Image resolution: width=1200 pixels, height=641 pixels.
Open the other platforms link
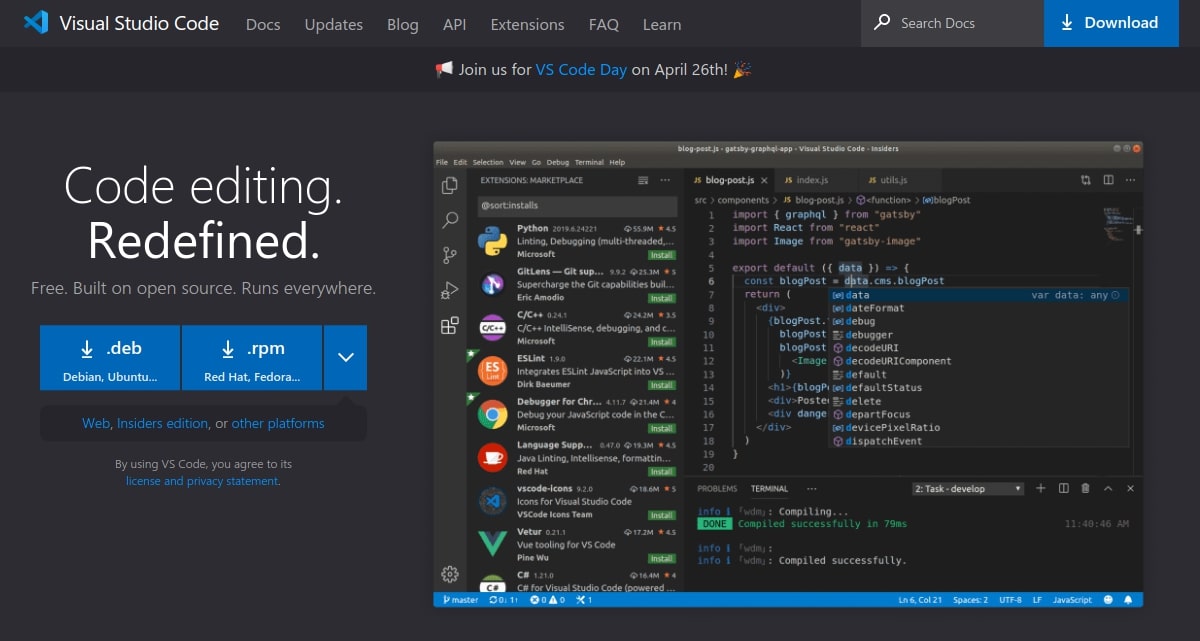click(x=278, y=423)
